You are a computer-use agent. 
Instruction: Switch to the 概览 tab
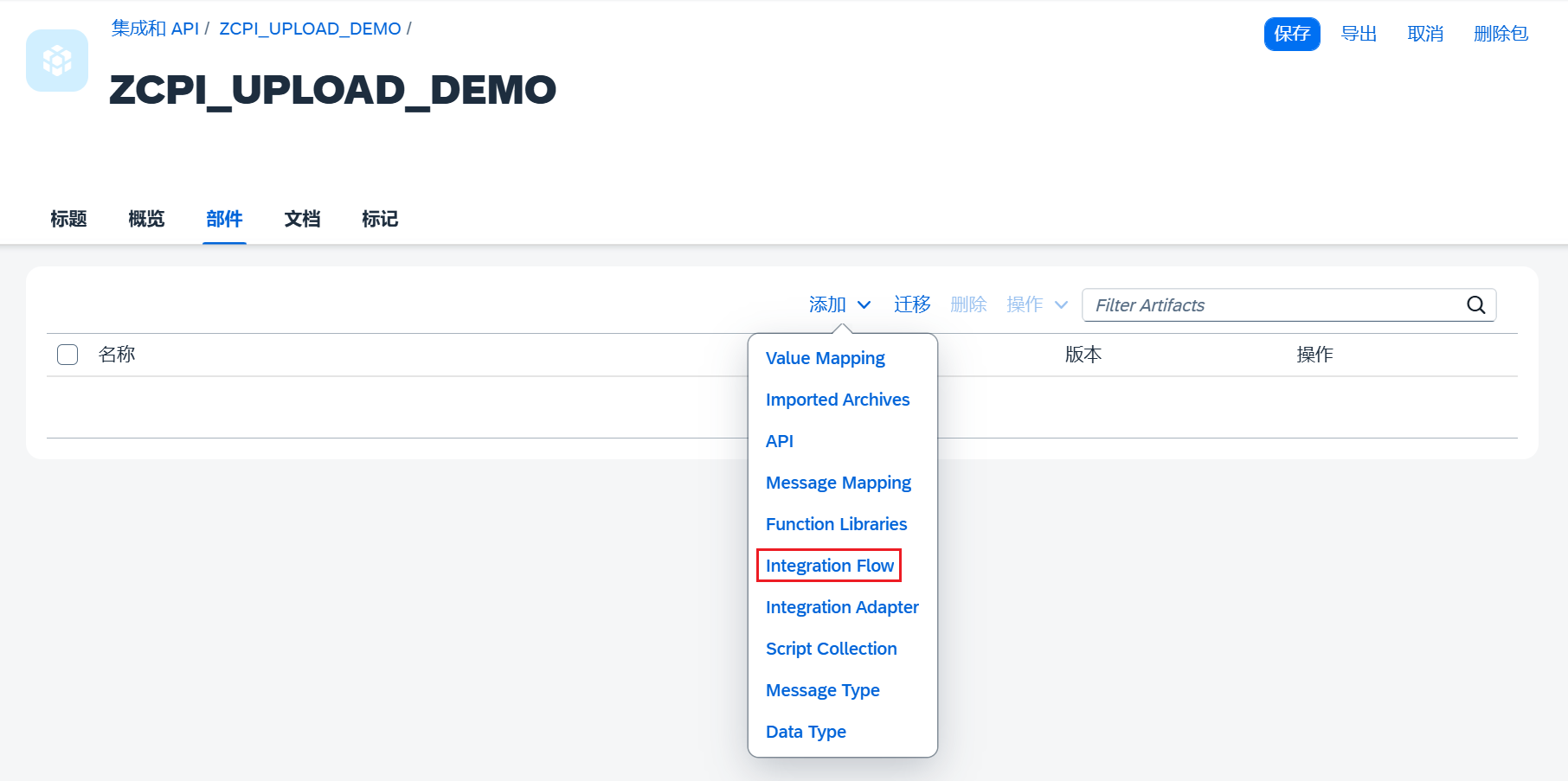146,220
